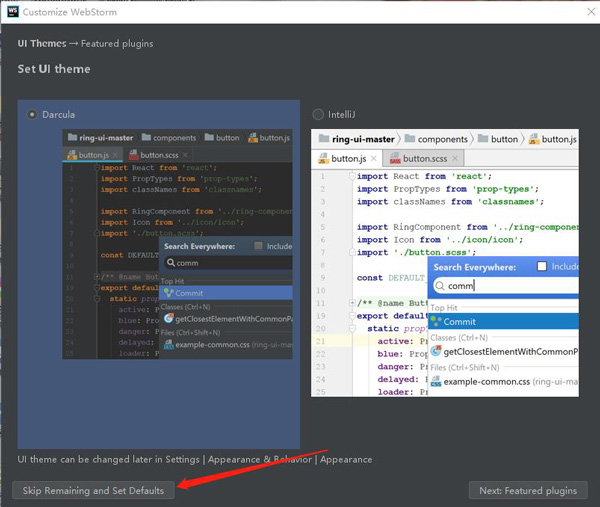Click the WebStorm logo in title bar
The image size is (600, 507).
(13, 11)
